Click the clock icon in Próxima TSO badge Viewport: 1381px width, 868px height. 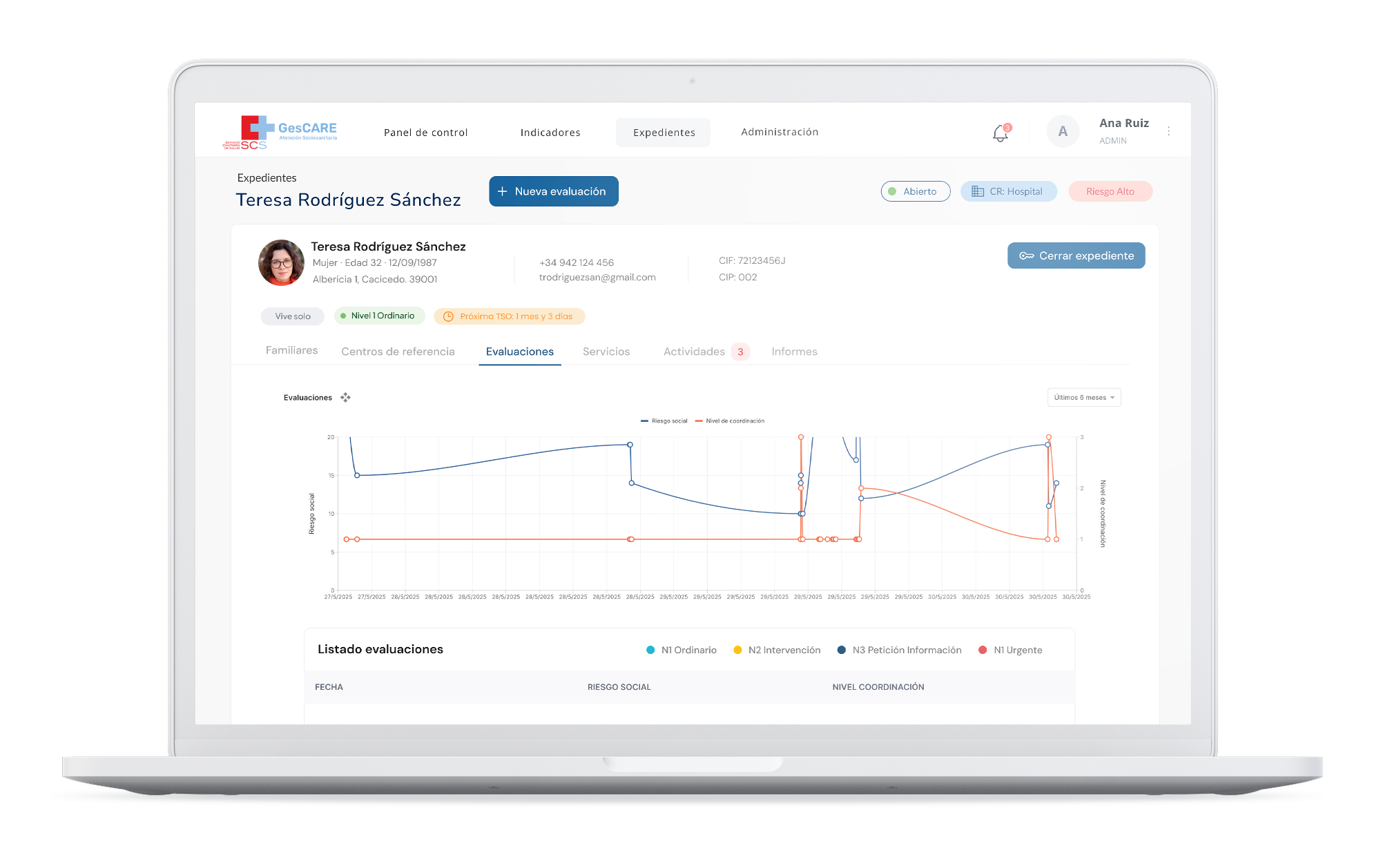tap(448, 316)
